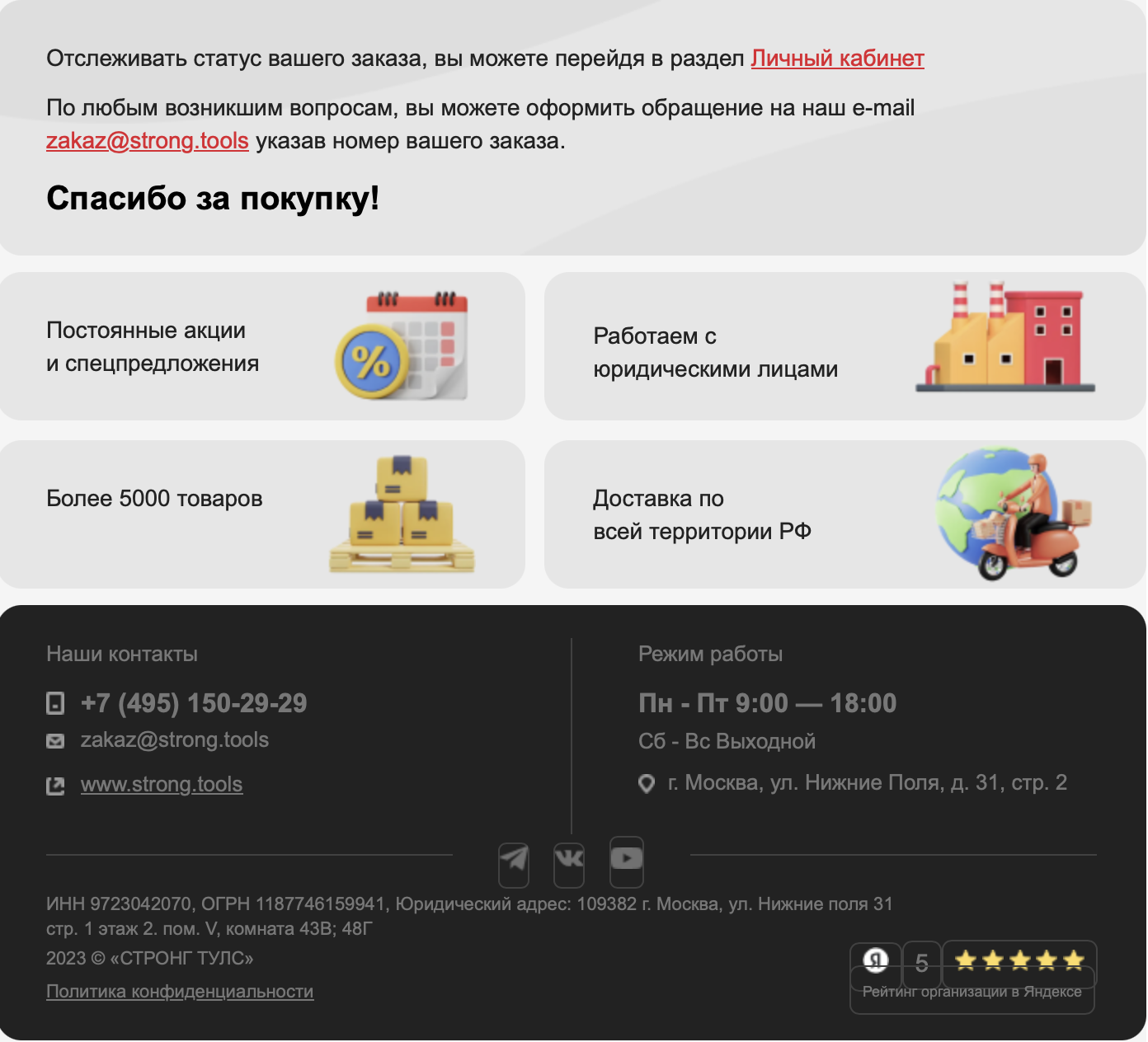Click the www.strong.tools website link
The width and height of the screenshot is (1148, 1042).
click(x=162, y=784)
